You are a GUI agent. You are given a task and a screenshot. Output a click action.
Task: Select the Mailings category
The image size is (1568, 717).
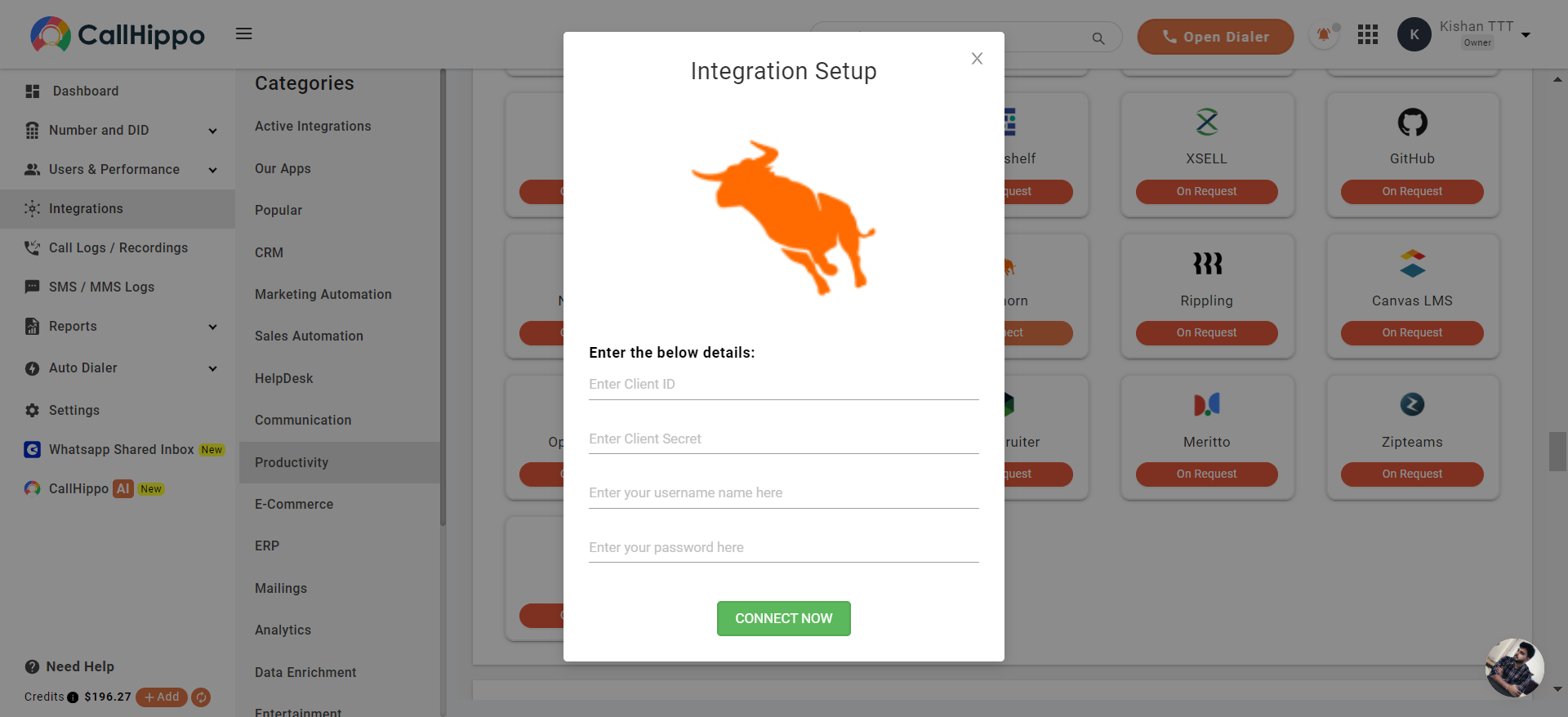(x=281, y=589)
